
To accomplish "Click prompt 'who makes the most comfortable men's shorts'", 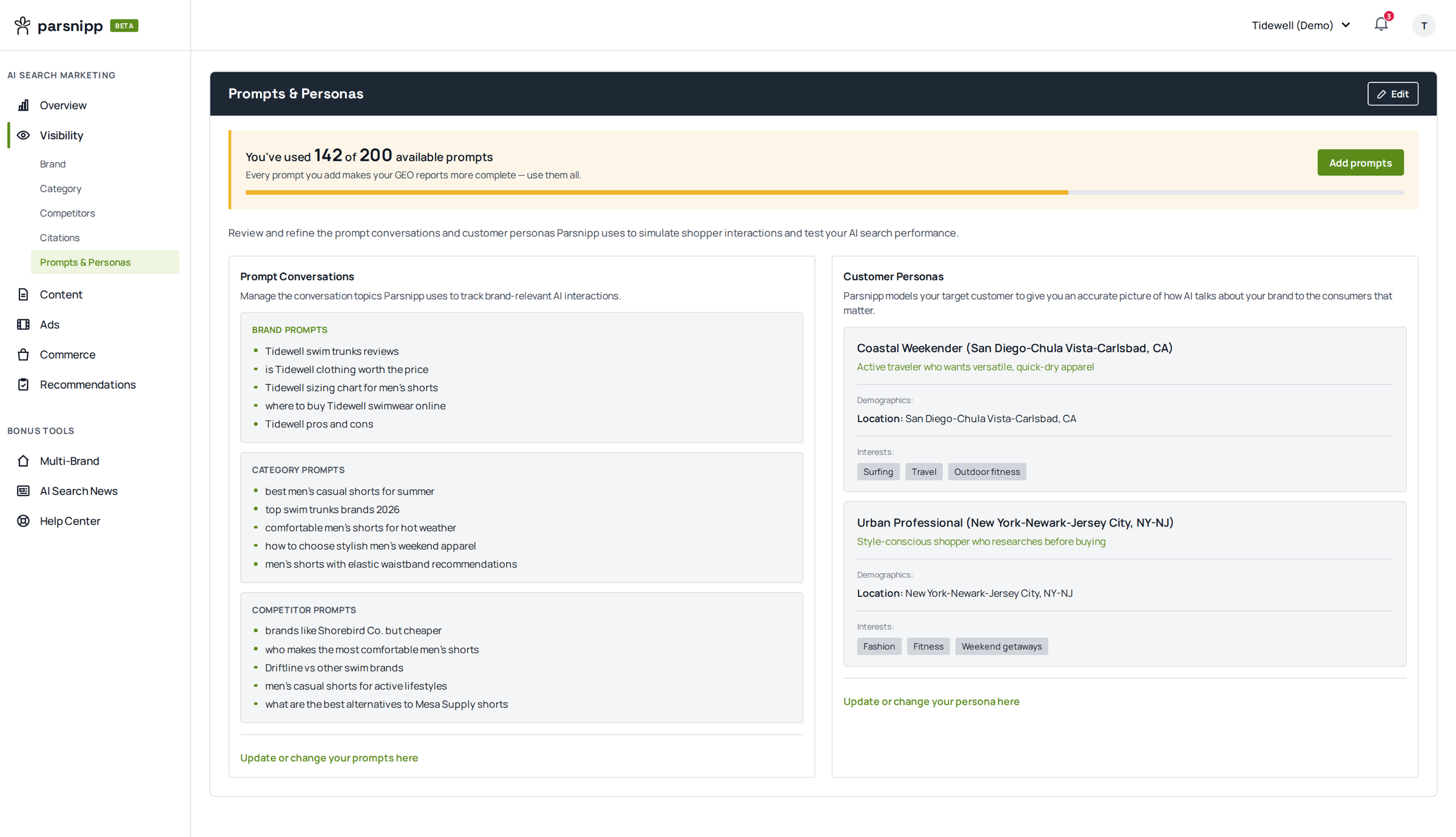I will coord(372,650).
